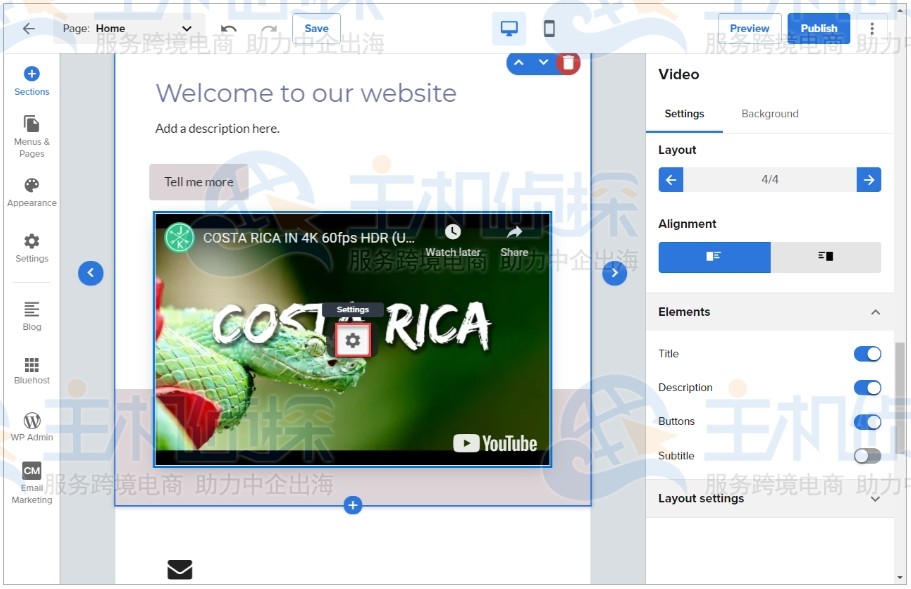
Task: Click the WP Admin sidebar icon
Action: [x=32, y=426]
